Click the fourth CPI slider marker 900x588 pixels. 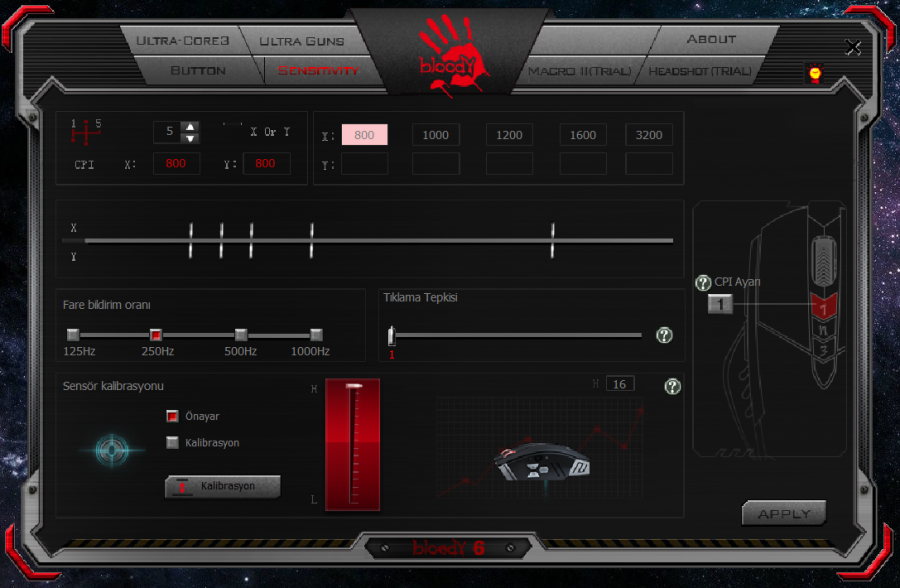312,240
